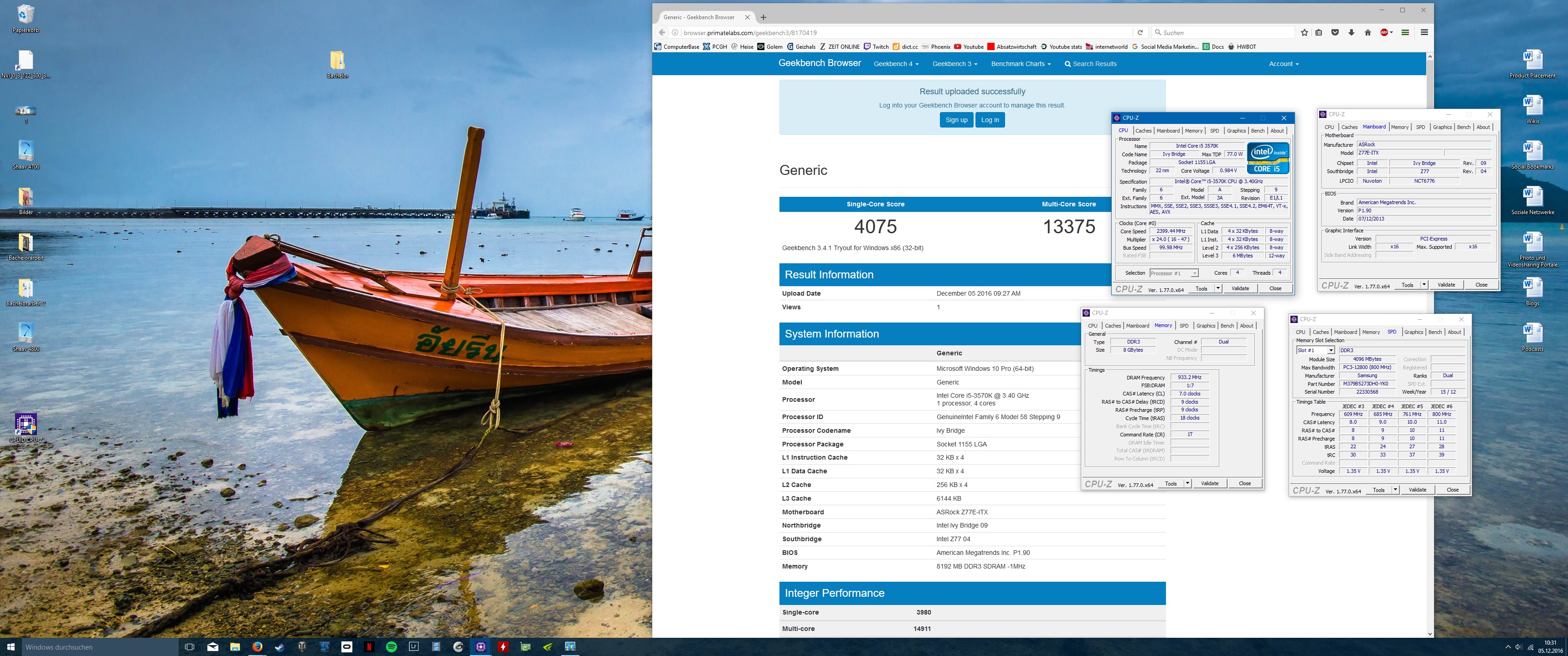Reload the page with the refresh icon
This screenshot has width=1568, height=656.
[1140, 32]
